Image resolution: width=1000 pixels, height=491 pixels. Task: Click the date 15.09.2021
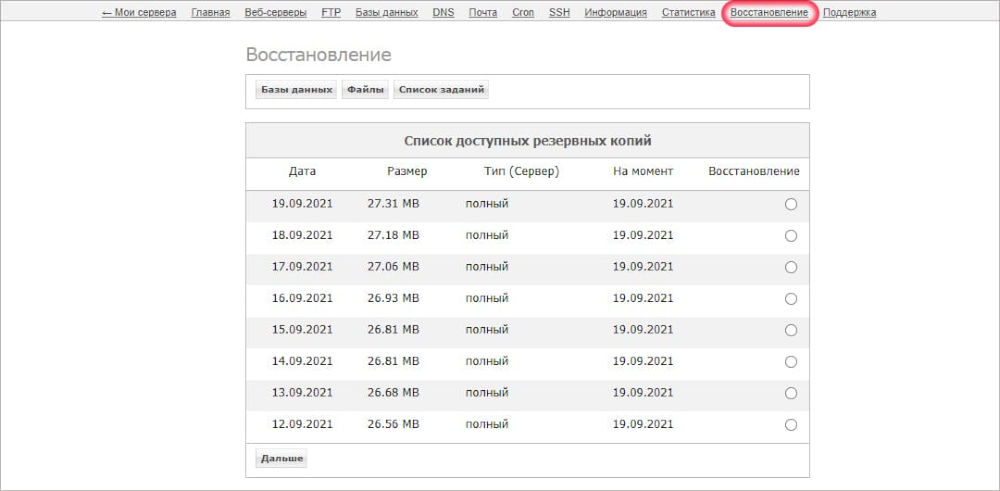pos(302,330)
